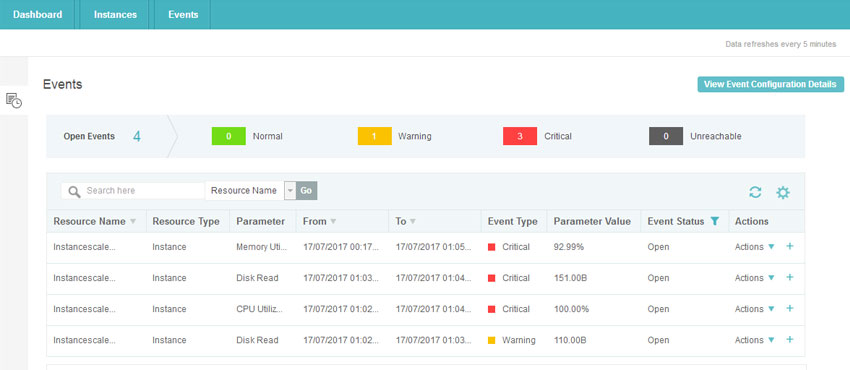Image resolution: width=850 pixels, height=370 pixels.
Task: Click Parameter Value column header
Action: tap(592, 222)
